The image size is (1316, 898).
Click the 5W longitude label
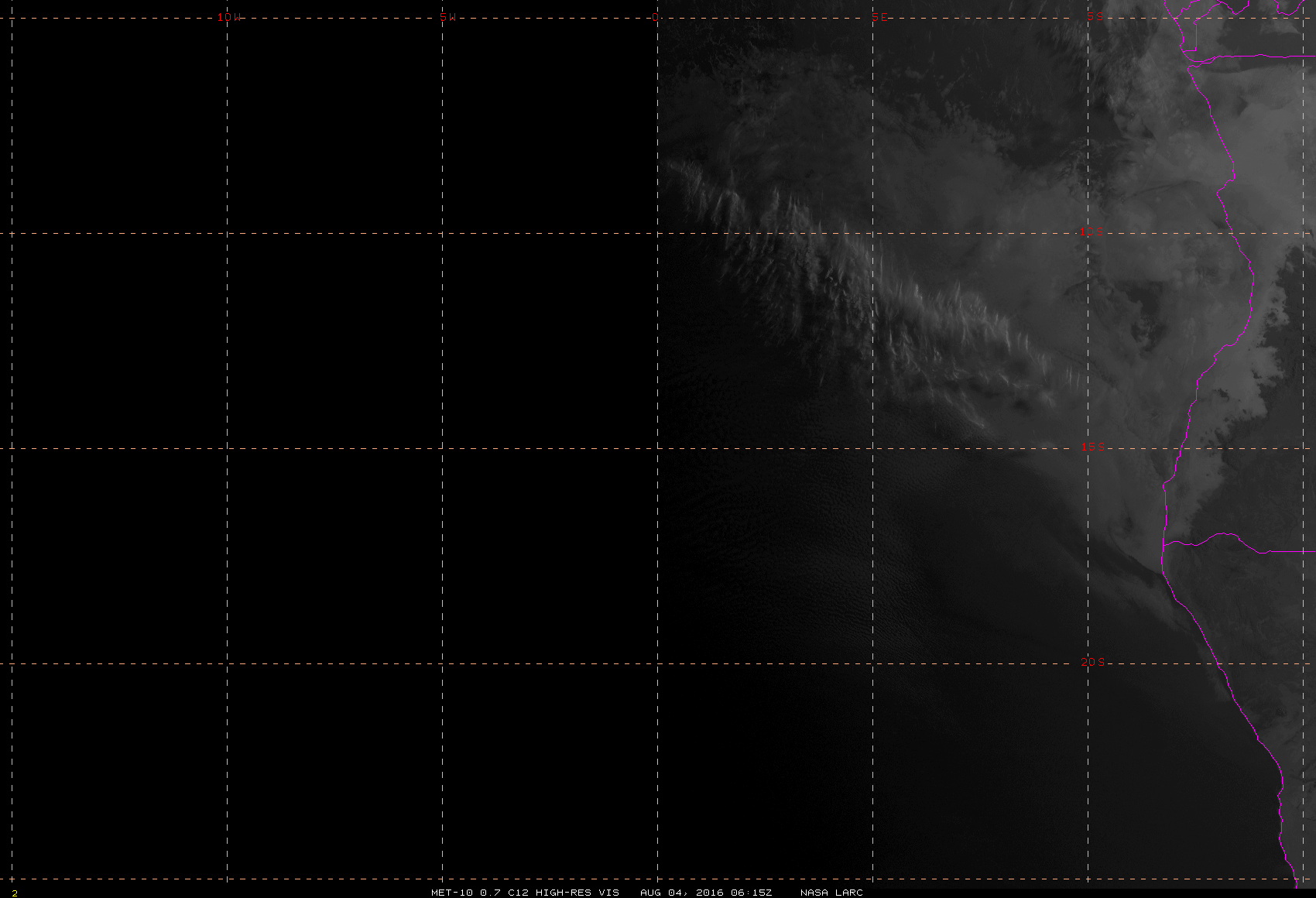(x=447, y=17)
